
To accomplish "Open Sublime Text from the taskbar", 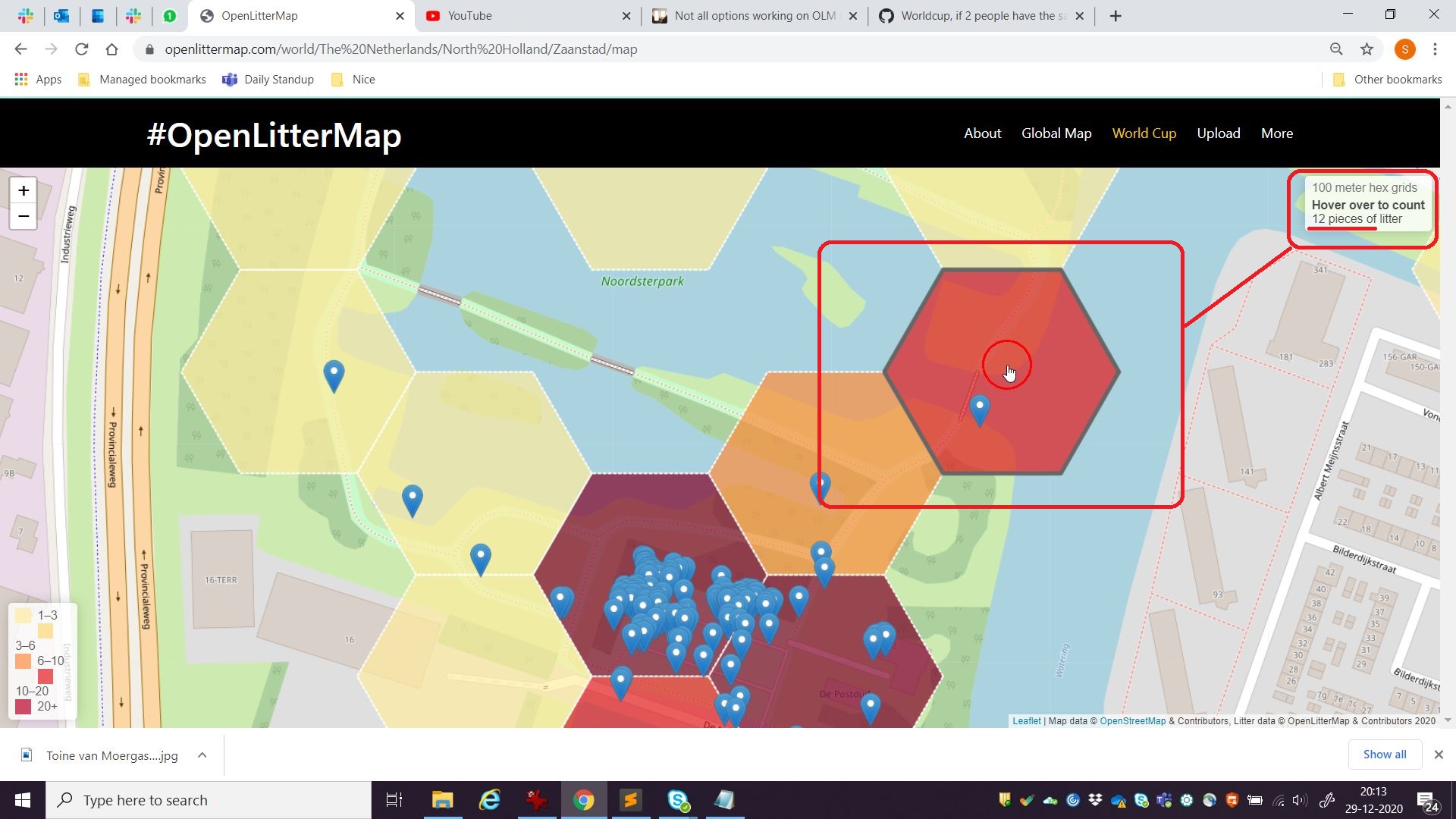I will (x=632, y=800).
